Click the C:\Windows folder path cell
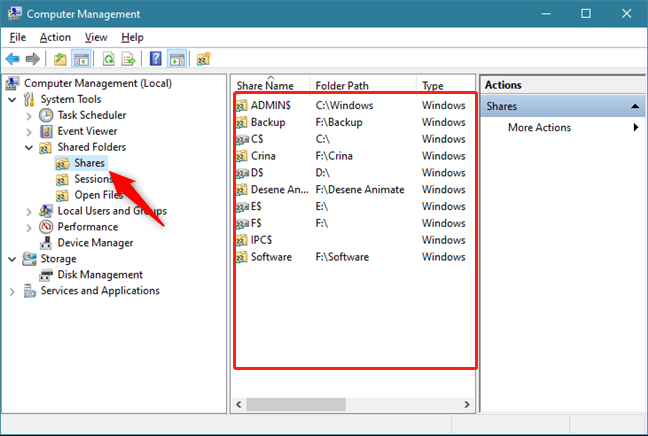Viewport: 648px width, 436px height. [344, 105]
